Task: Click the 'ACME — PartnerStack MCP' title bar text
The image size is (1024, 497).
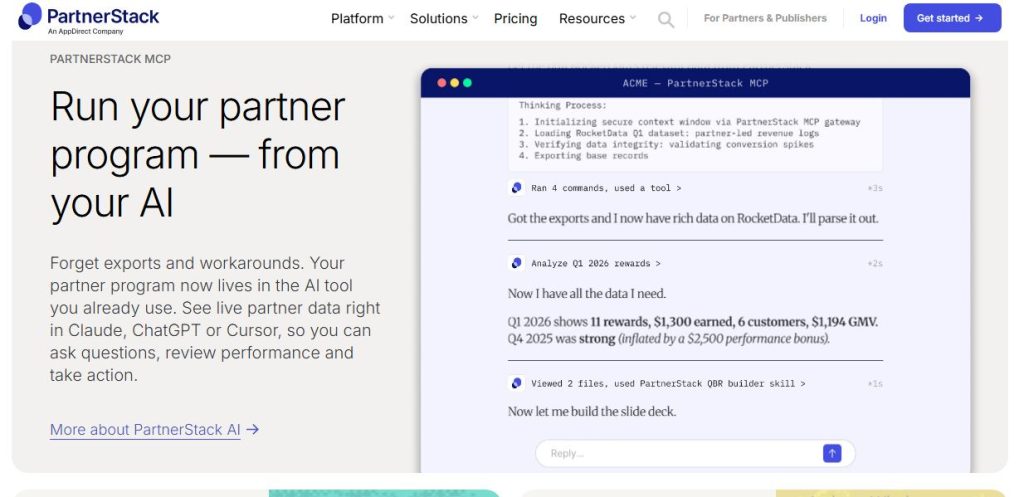Action: (696, 83)
